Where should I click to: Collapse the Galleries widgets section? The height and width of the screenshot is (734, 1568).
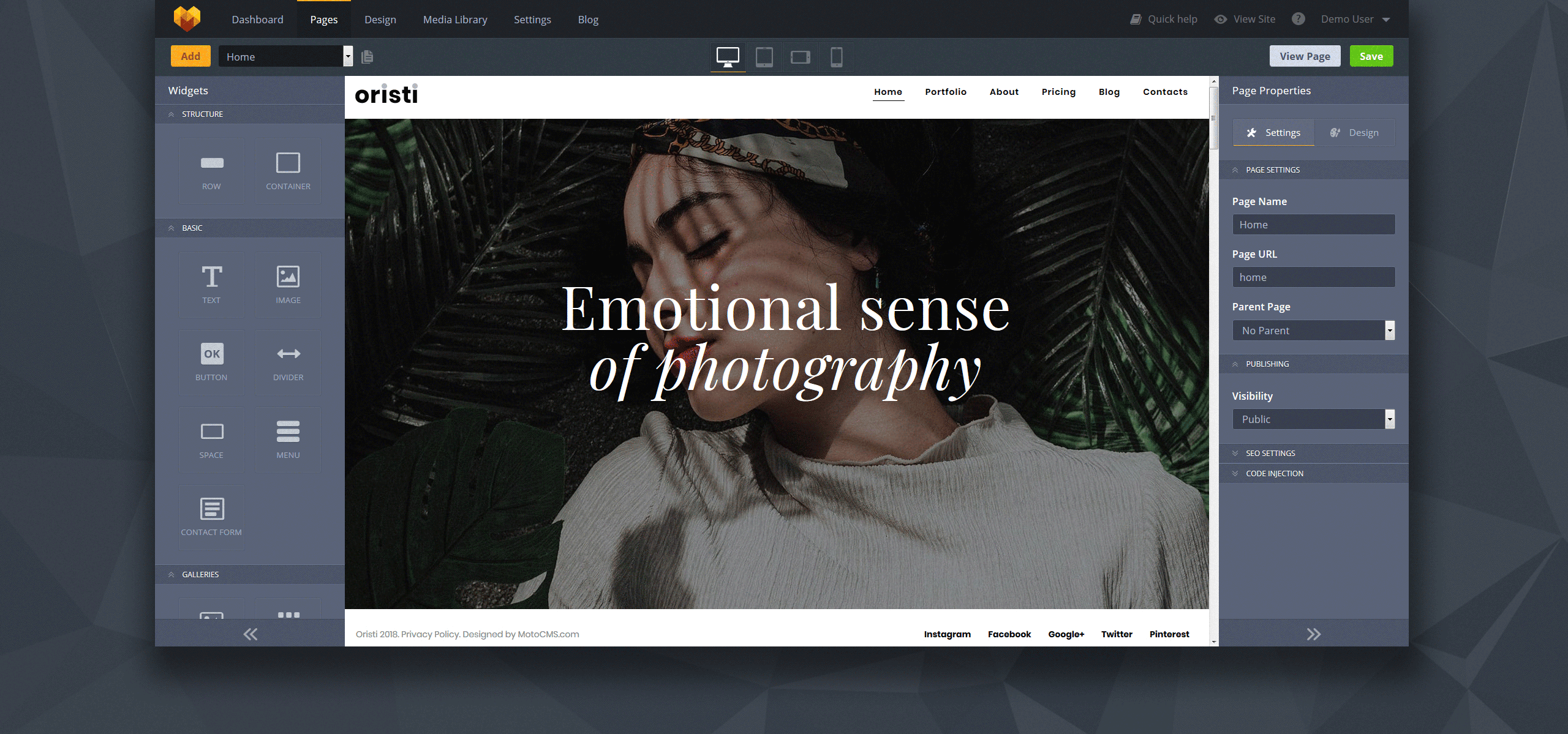250,575
